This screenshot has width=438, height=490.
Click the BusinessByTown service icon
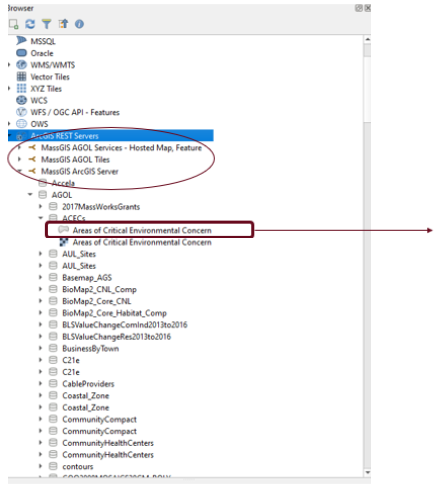coord(53,348)
